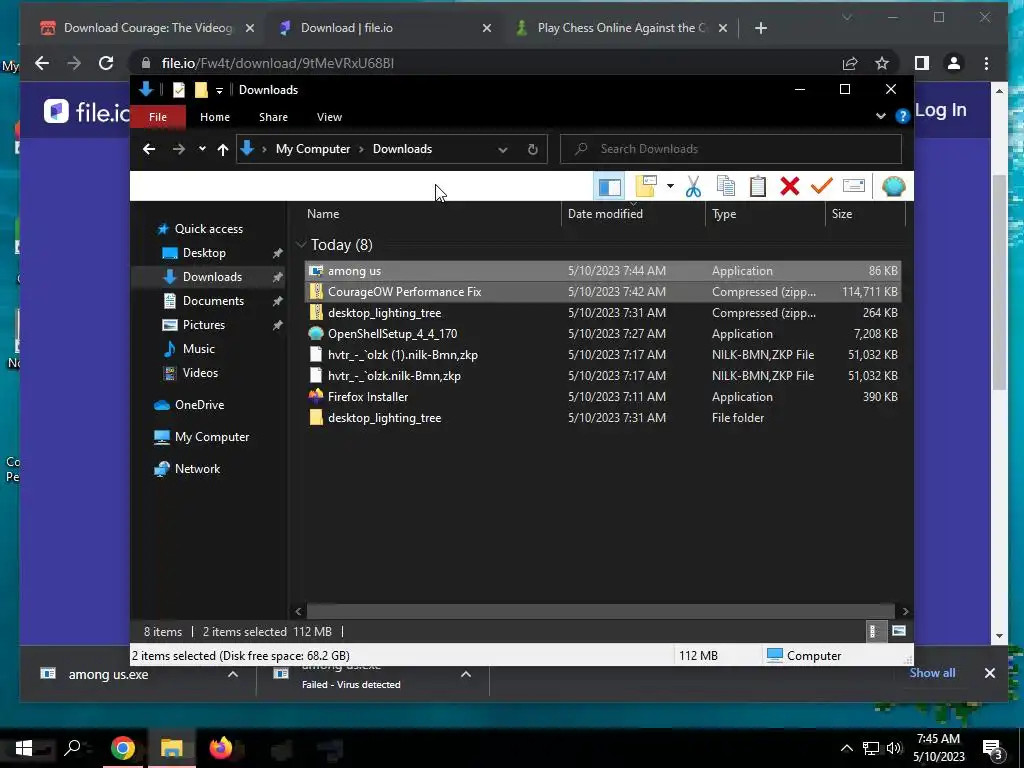Toggle the navigation pane toolbar button

coord(609,187)
